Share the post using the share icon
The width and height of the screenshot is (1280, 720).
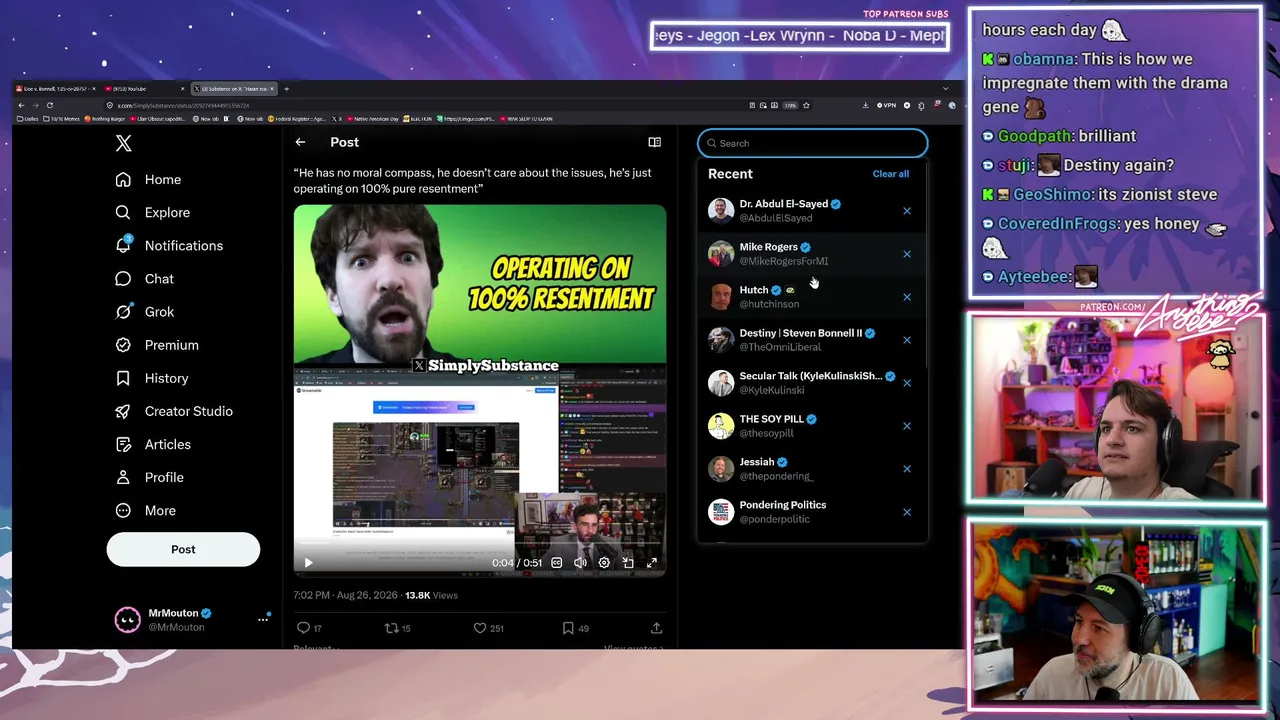pos(656,628)
